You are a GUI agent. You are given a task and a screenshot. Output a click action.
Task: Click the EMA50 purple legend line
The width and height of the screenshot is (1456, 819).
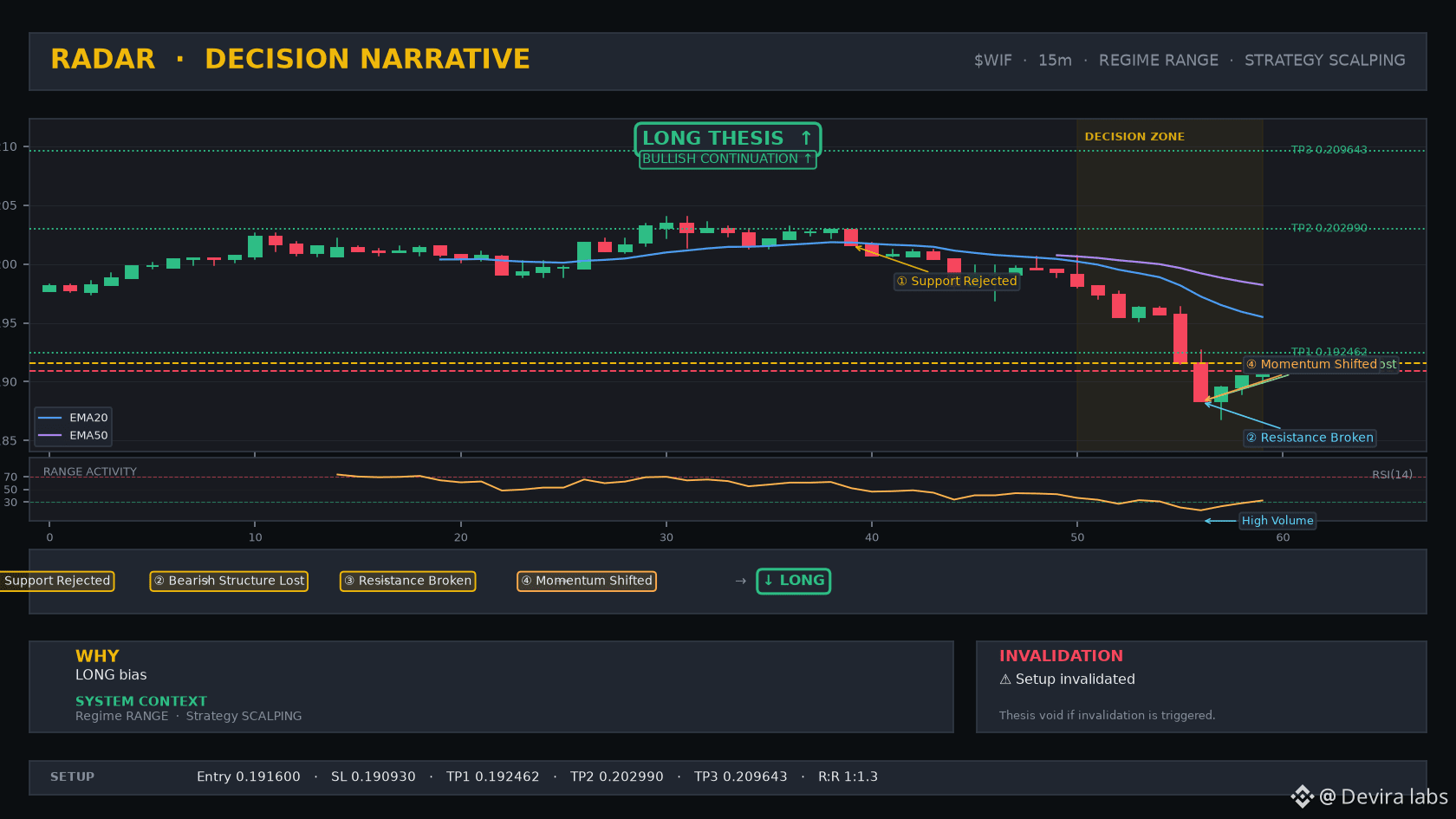[50, 436]
